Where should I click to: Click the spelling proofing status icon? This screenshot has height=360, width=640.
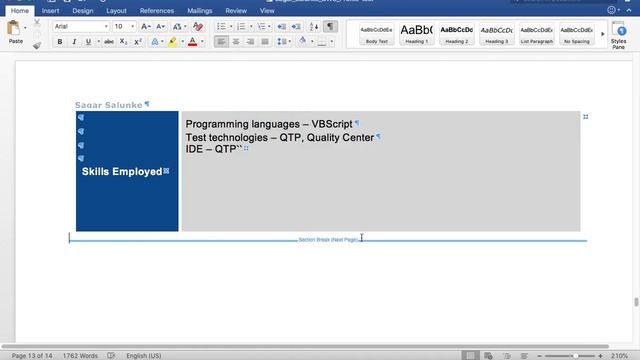[111, 356]
